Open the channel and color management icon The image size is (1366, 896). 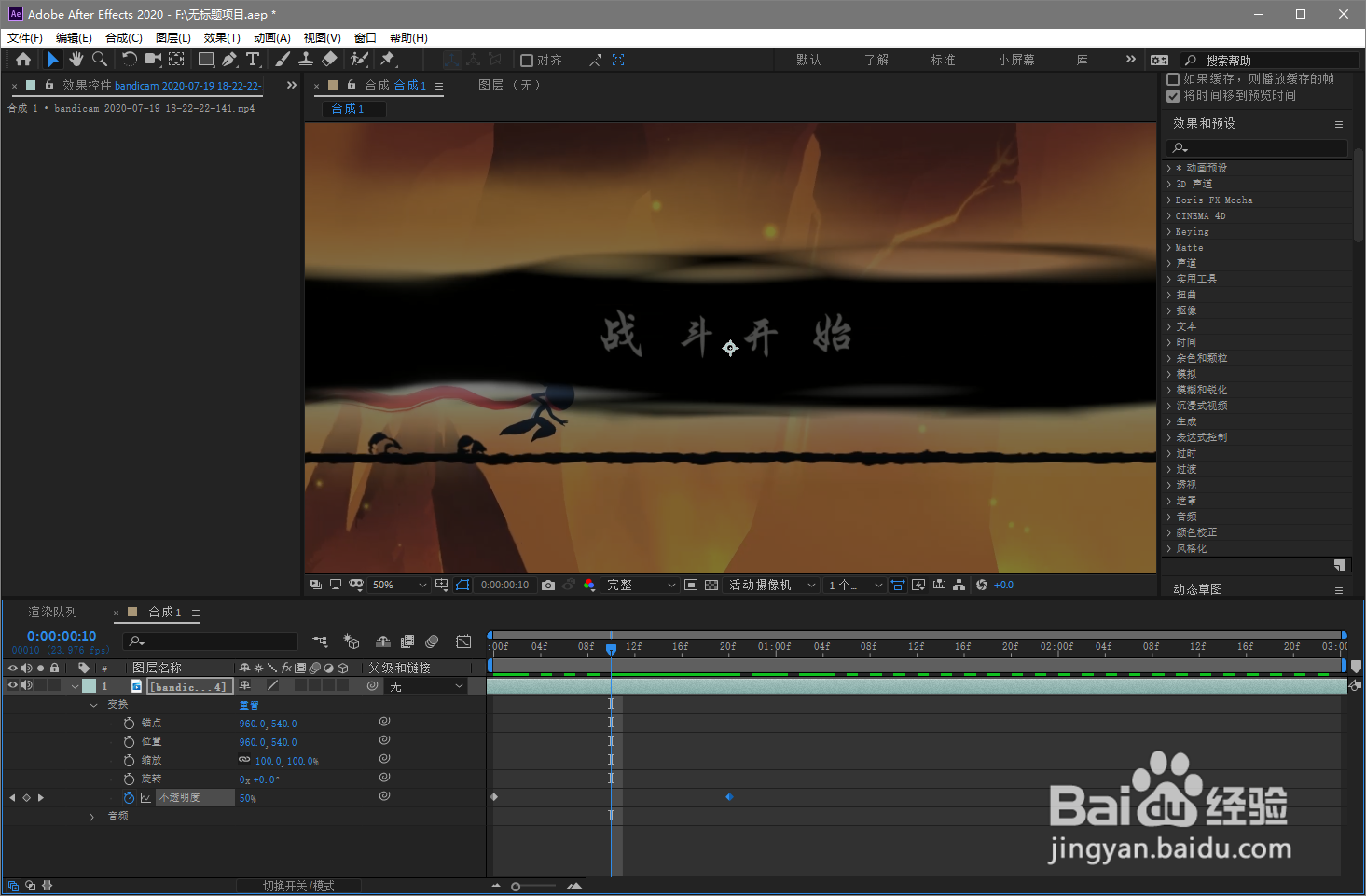click(588, 585)
